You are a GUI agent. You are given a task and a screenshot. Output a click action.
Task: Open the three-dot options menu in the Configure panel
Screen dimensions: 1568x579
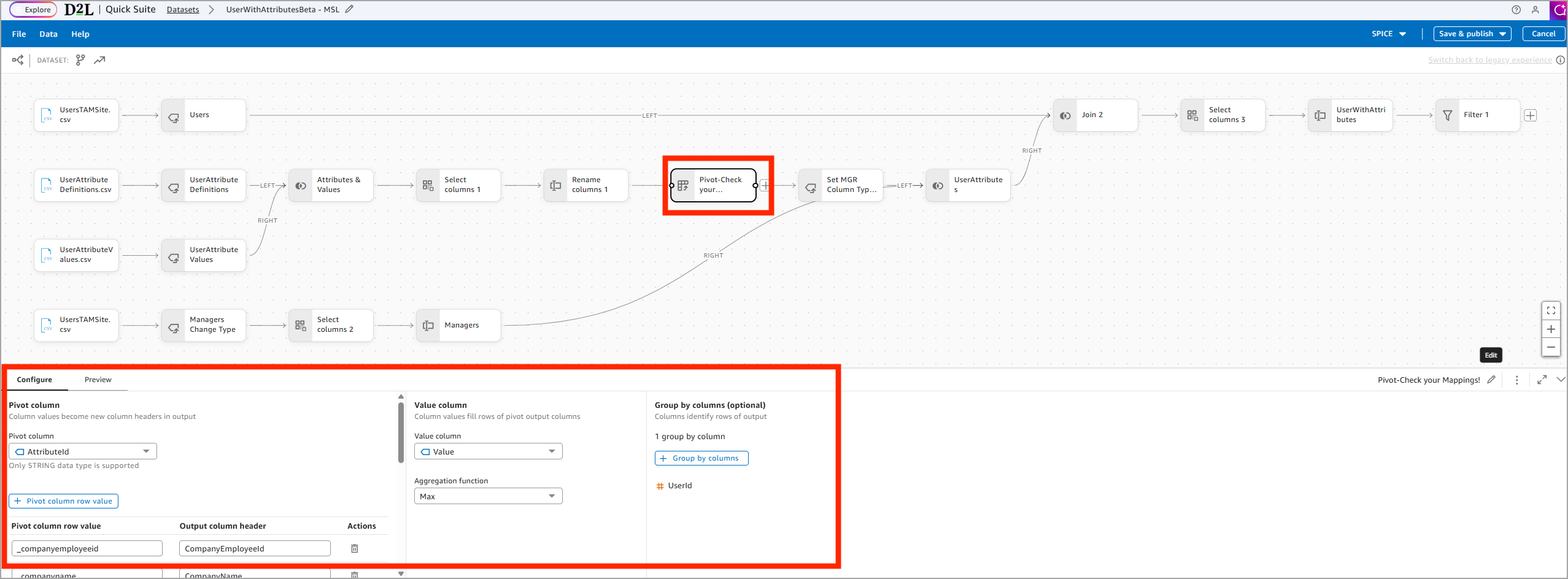pyautogui.click(x=1517, y=380)
